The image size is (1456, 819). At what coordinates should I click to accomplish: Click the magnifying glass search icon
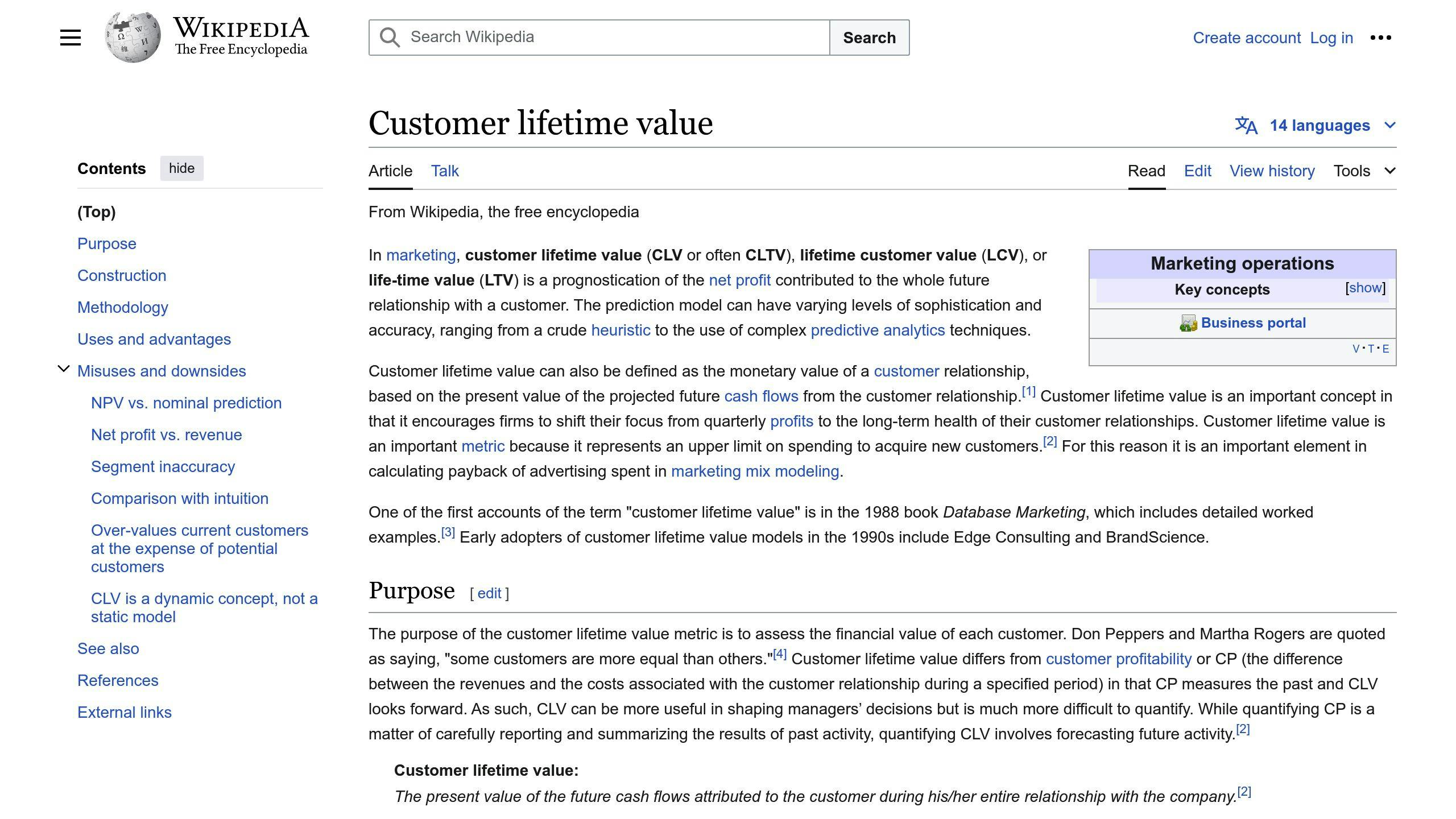pos(390,38)
